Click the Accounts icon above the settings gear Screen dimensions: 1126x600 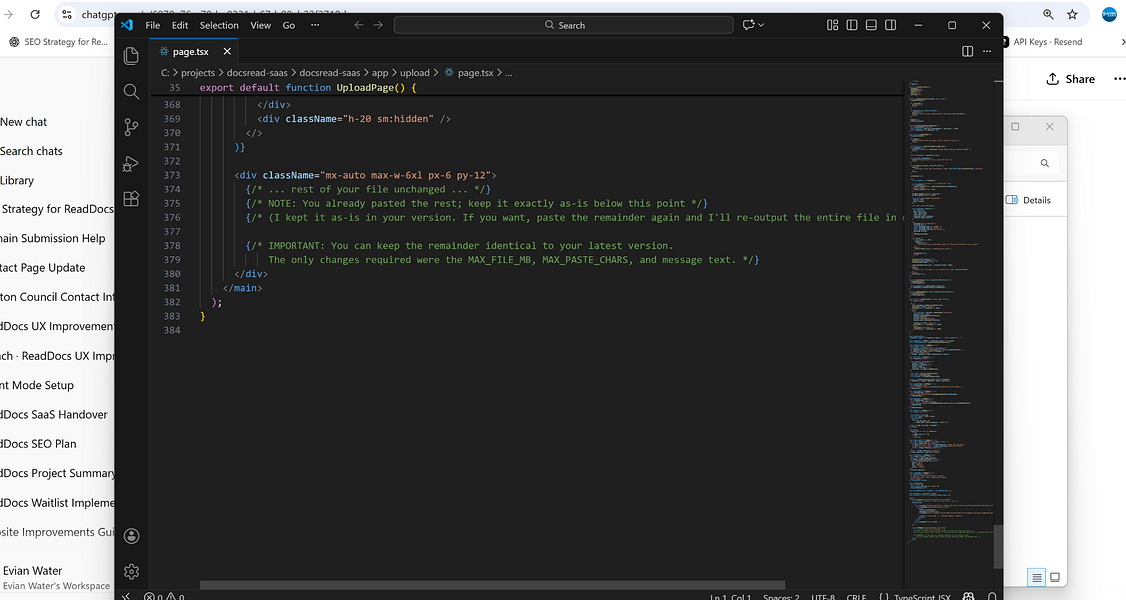131,535
